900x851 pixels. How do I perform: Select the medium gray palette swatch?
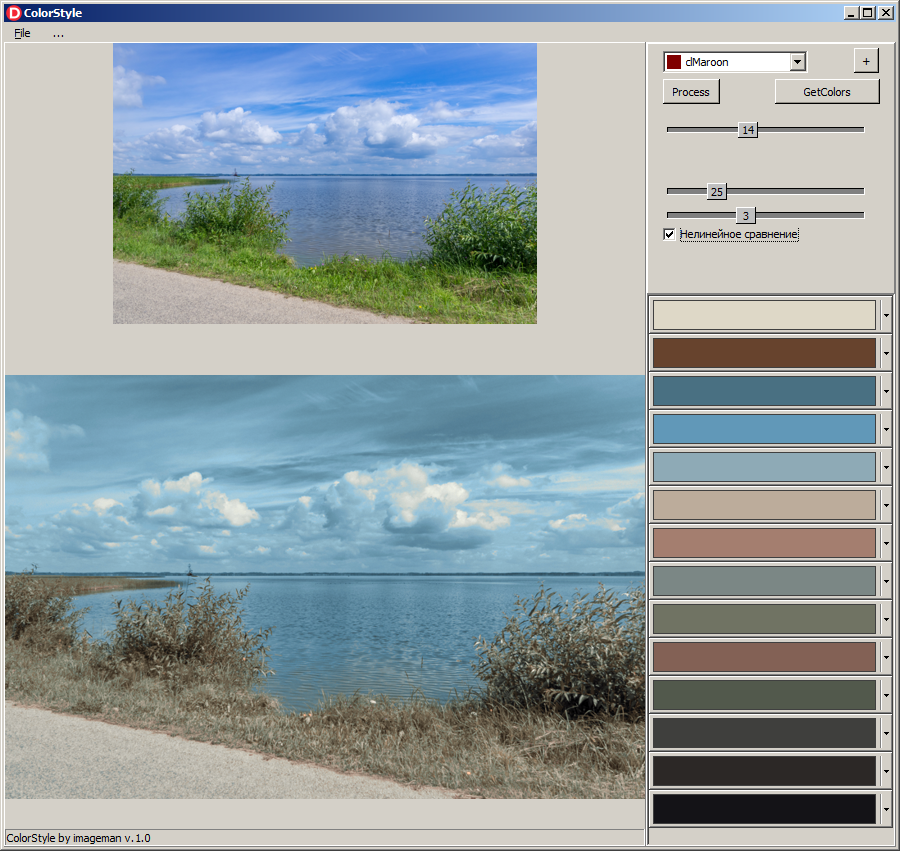point(764,581)
